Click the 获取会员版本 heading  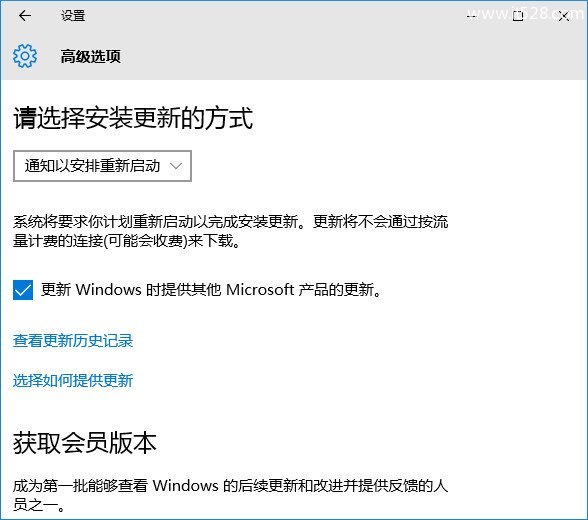pyautogui.click(x=85, y=443)
